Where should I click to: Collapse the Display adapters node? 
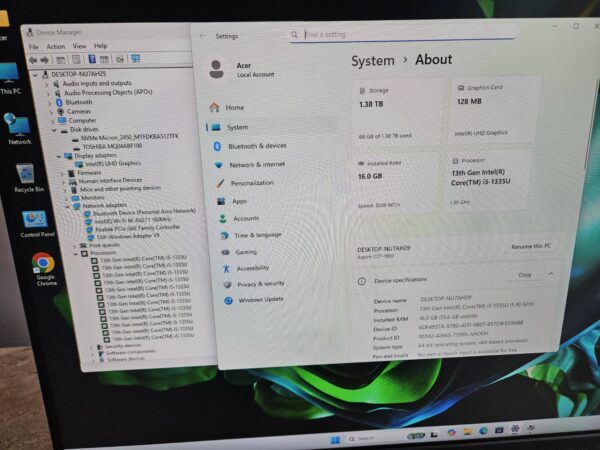coord(58,156)
